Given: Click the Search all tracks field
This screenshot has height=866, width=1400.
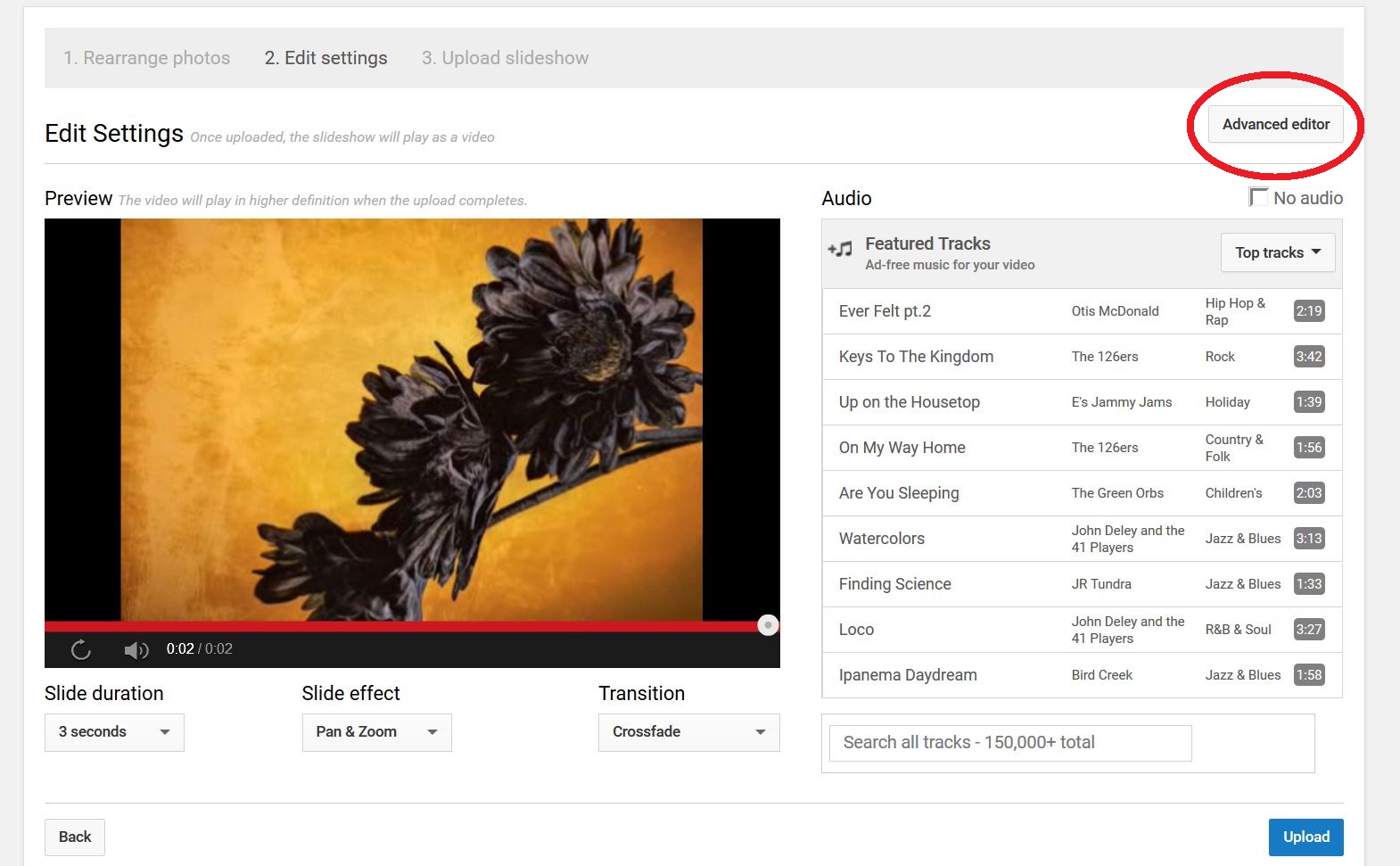Looking at the screenshot, I should (x=1010, y=743).
